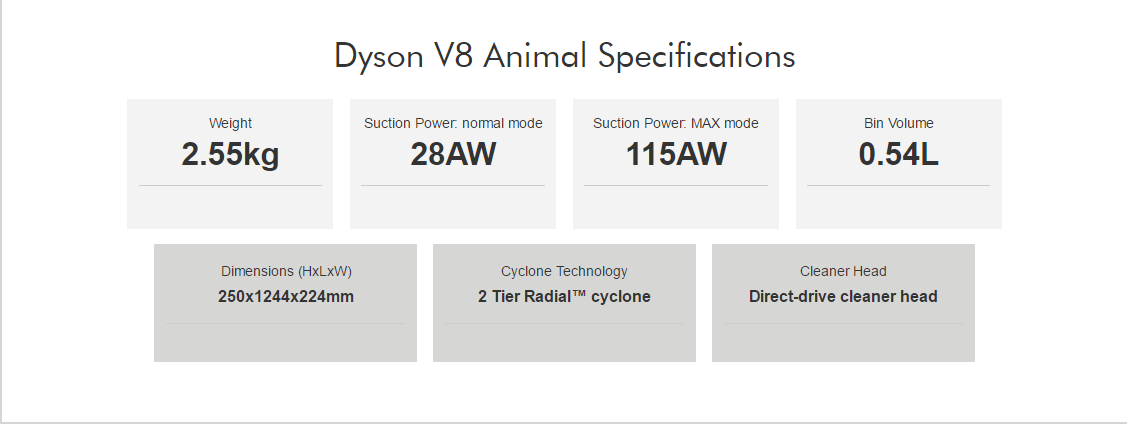Select the 115AW suction value
Screen dimensions: 1127x424
coord(676,154)
